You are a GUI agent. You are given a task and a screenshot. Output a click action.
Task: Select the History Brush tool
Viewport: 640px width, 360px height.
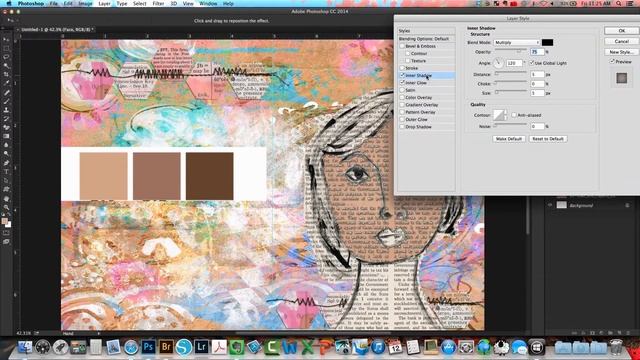tap(6, 119)
